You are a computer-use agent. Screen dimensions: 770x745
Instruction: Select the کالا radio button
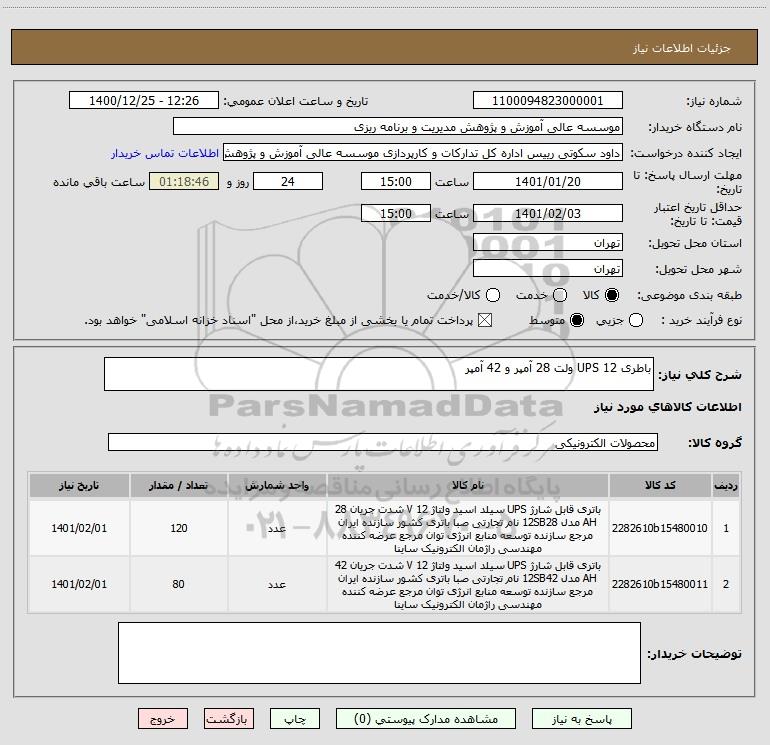pos(612,295)
